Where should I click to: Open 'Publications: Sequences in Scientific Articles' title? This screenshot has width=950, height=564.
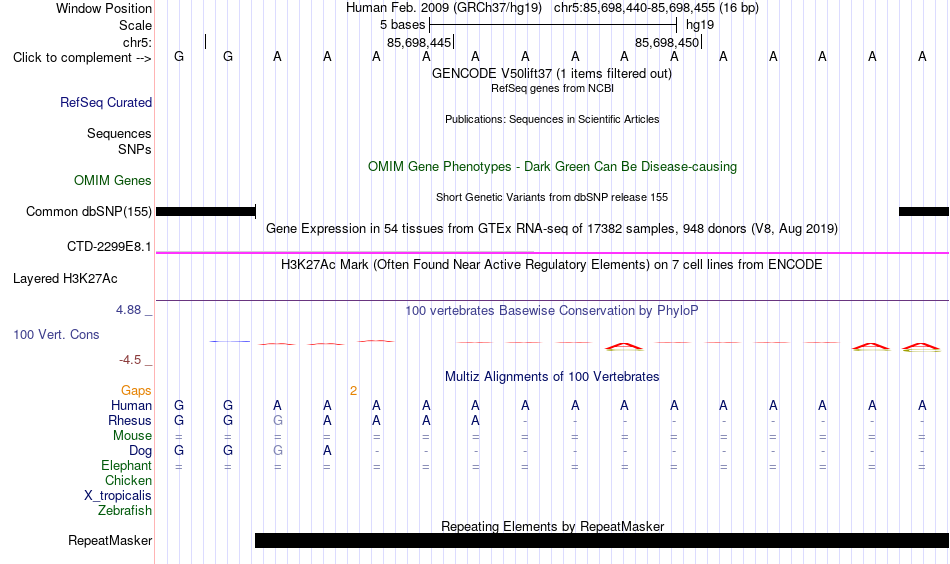pyautogui.click(x=552, y=119)
